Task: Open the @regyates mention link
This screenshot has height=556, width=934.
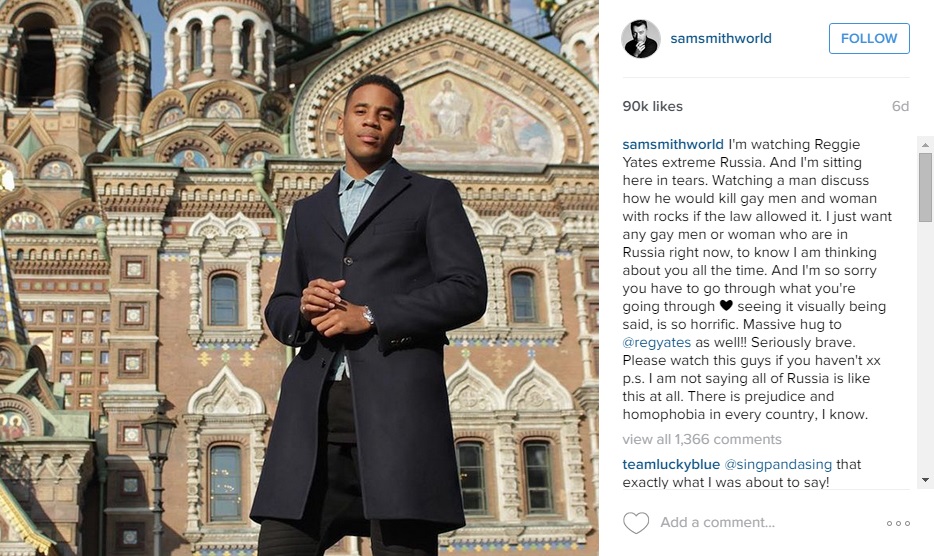Action: click(656, 342)
